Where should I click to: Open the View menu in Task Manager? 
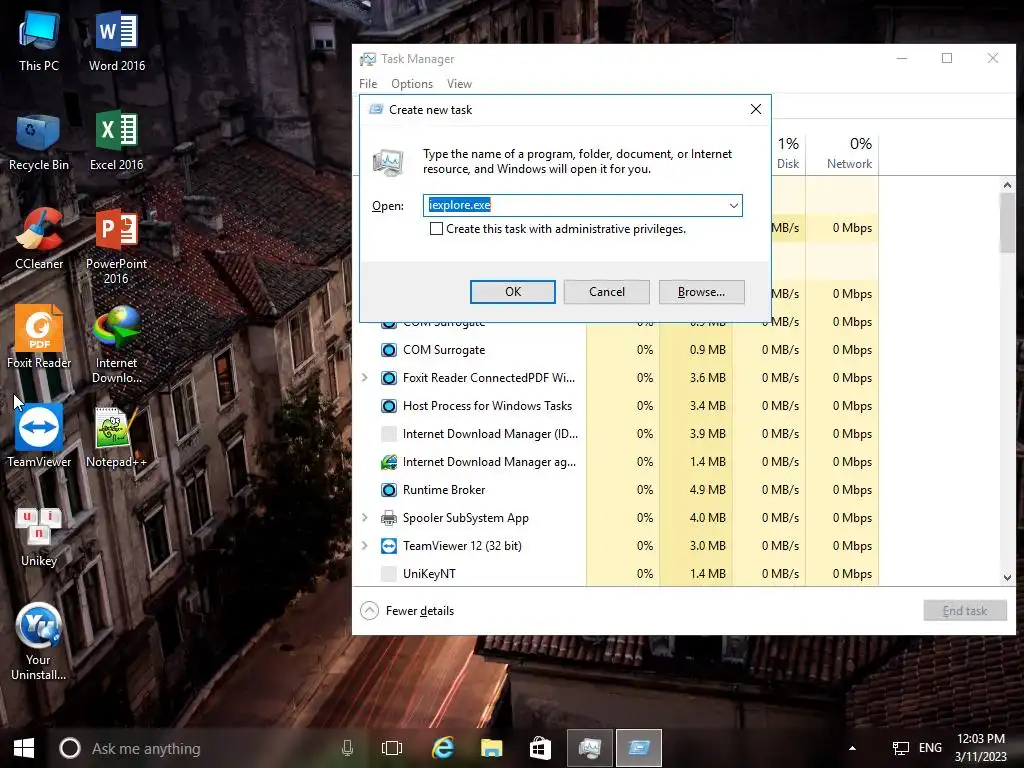pos(459,84)
